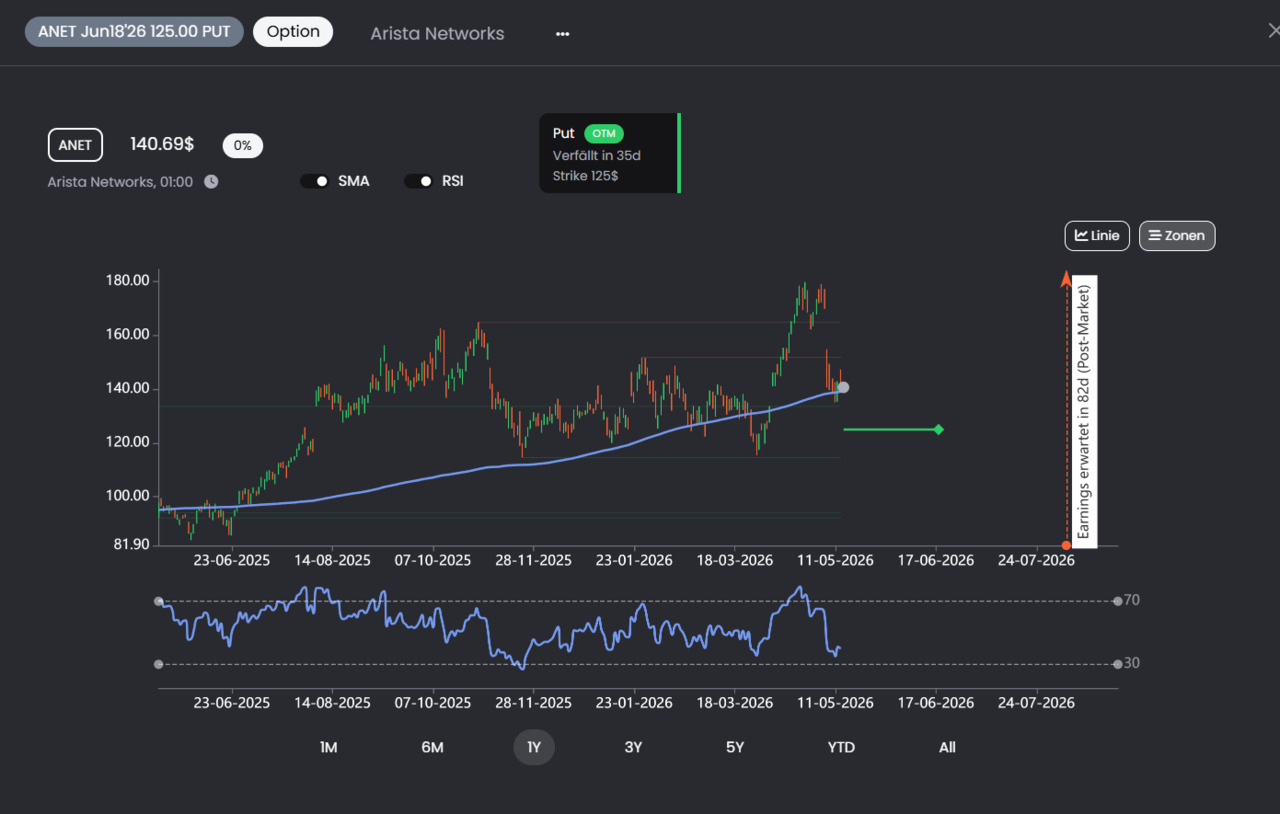The width and height of the screenshot is (1280, 814).
Task: Click the 81.90 price axis label
Action: point(130,545)
